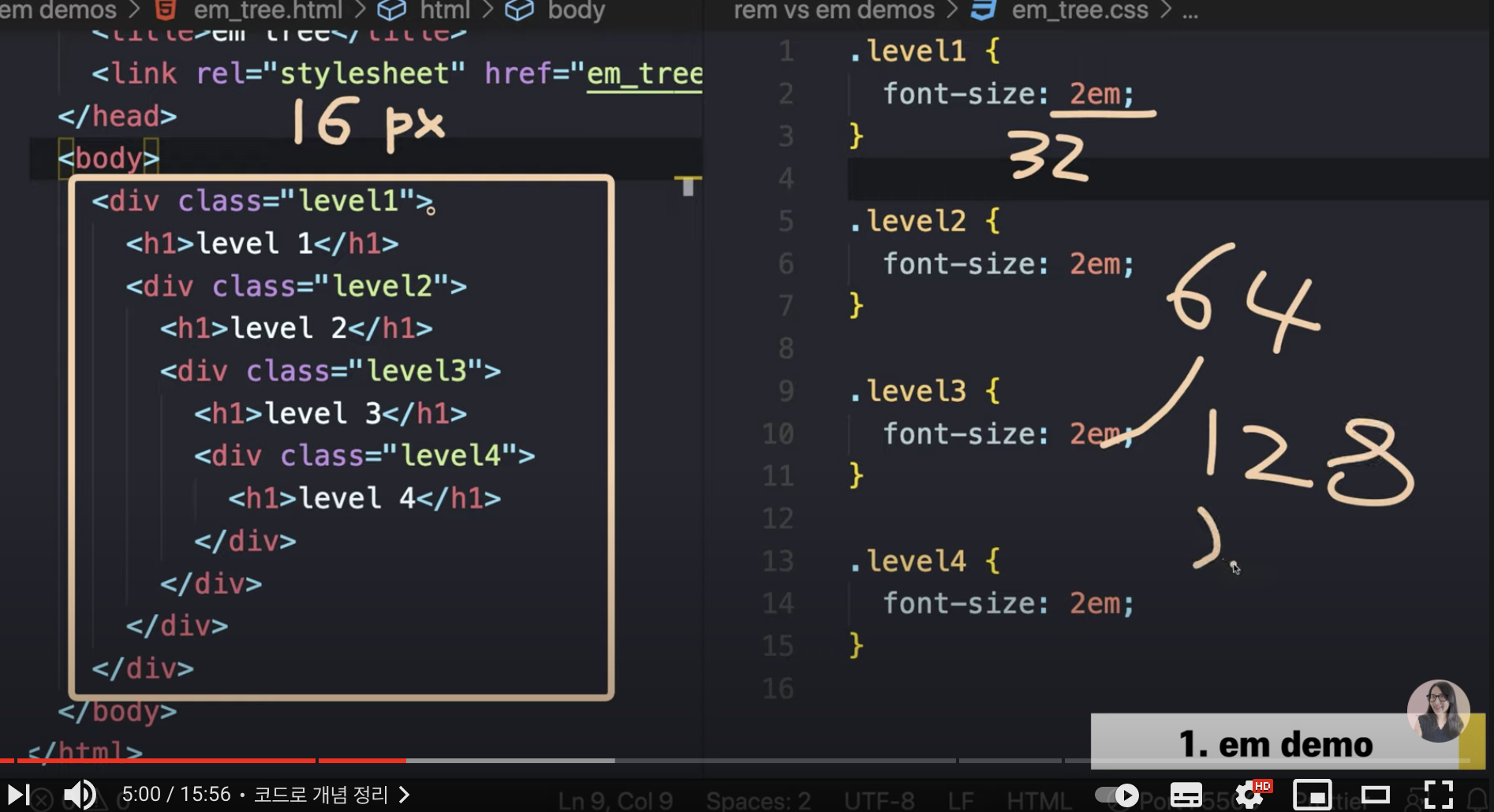This screenshot has width=1494, height=812.
Task: Select the em_tree.css breadcrumb
Action: (1080, 10)
